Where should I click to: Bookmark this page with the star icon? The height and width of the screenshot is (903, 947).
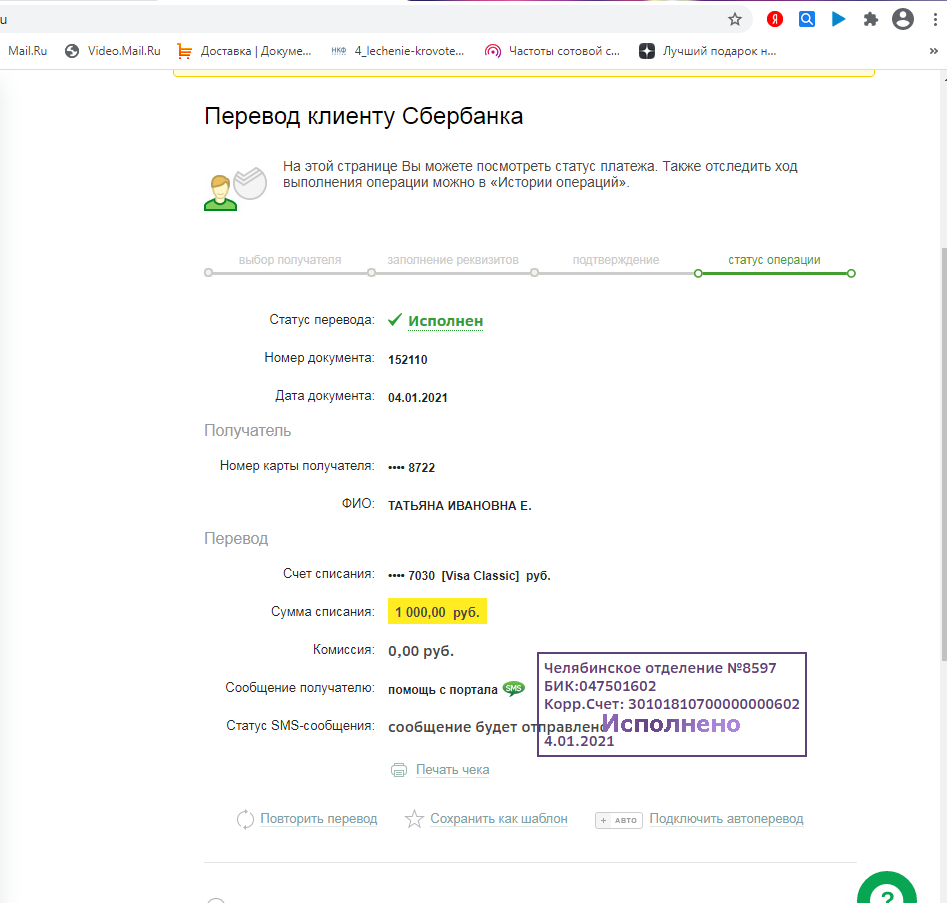[734, 19]
